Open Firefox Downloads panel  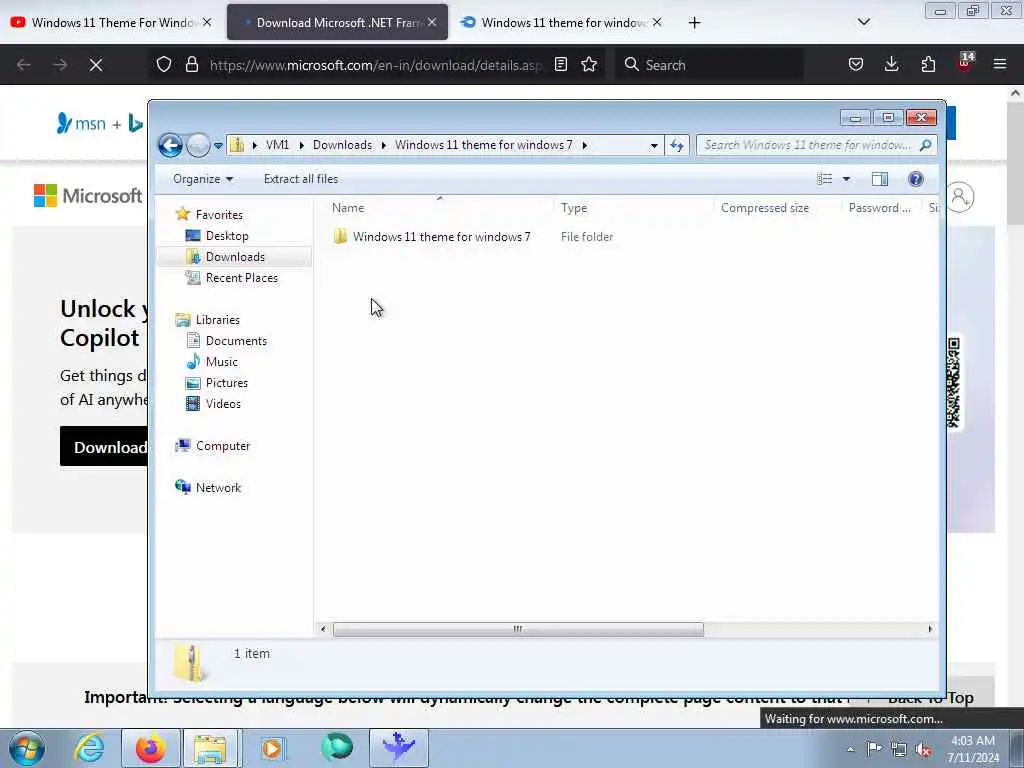coord(891,64)
